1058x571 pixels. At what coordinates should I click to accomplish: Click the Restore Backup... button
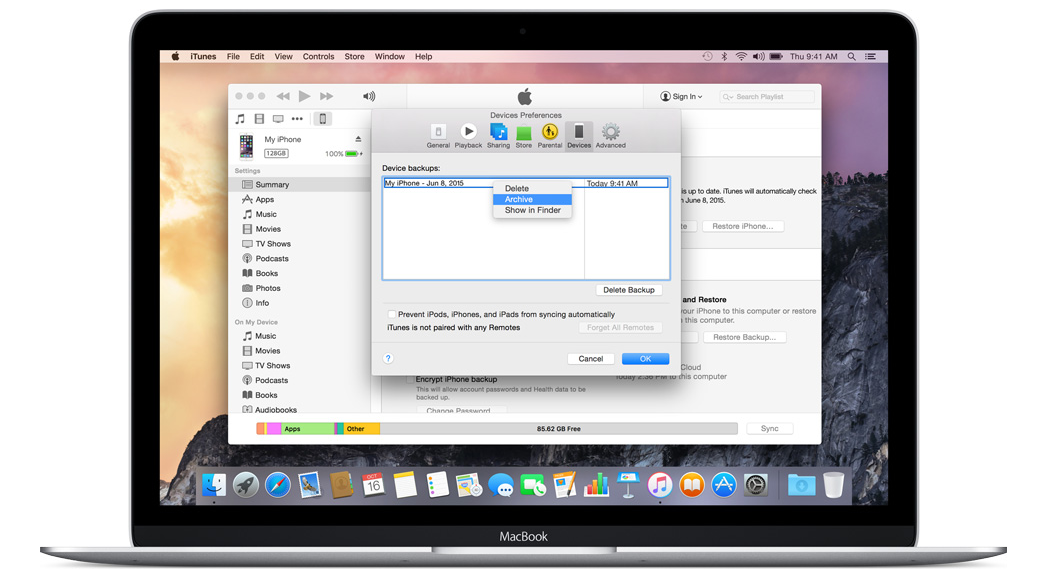click(744, 337)
